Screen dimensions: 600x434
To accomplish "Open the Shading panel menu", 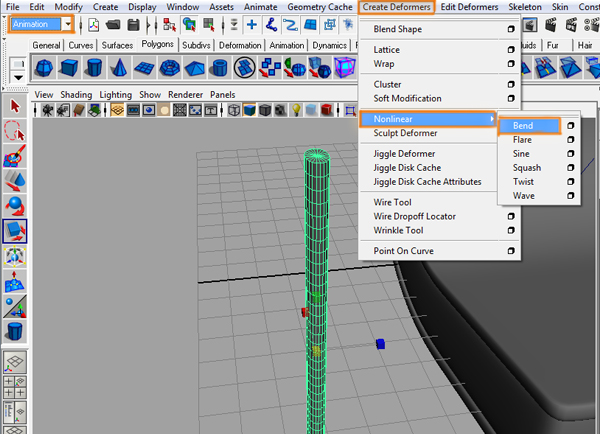I will [75, 94].
